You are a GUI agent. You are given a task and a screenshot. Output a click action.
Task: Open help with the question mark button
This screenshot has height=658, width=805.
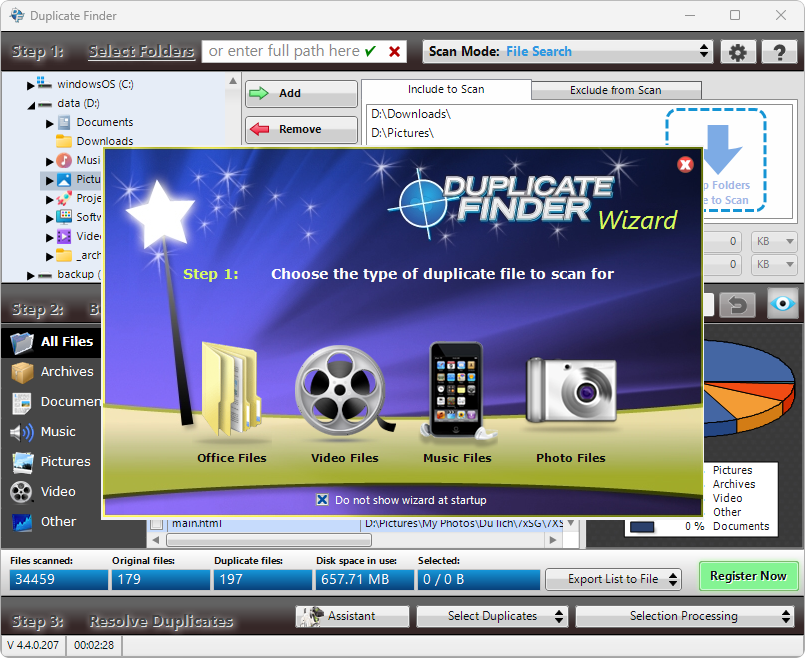[779, 52]
